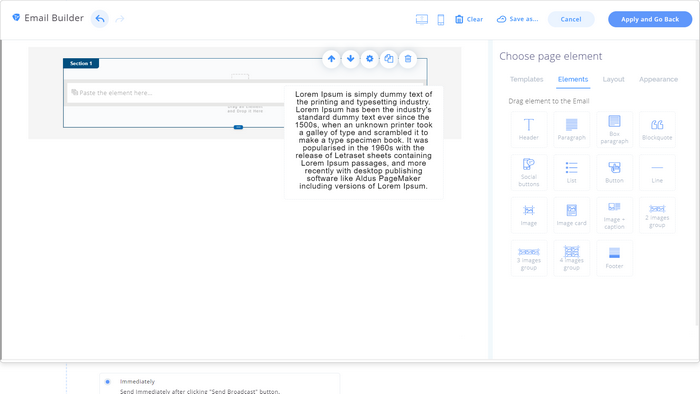Image resolution: width=700 pixels, height=394 pixels.
Task: Select the Image card element
Action: point(571,215)
